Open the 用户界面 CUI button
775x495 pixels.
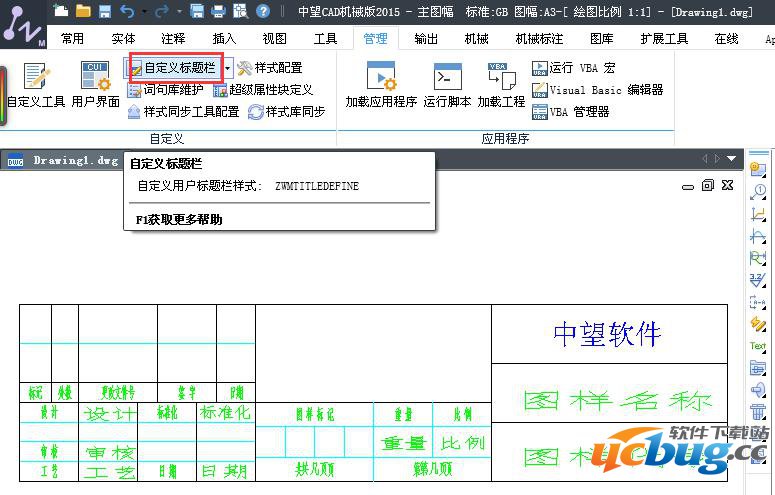[x=96, y=84]
